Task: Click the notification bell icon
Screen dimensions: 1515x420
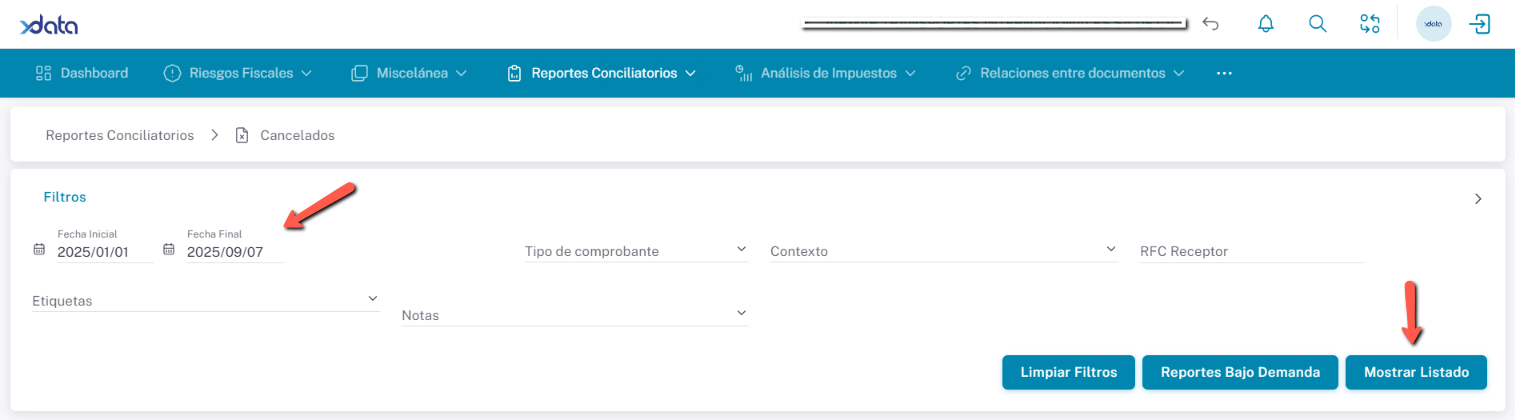Action: [1266, 24]
